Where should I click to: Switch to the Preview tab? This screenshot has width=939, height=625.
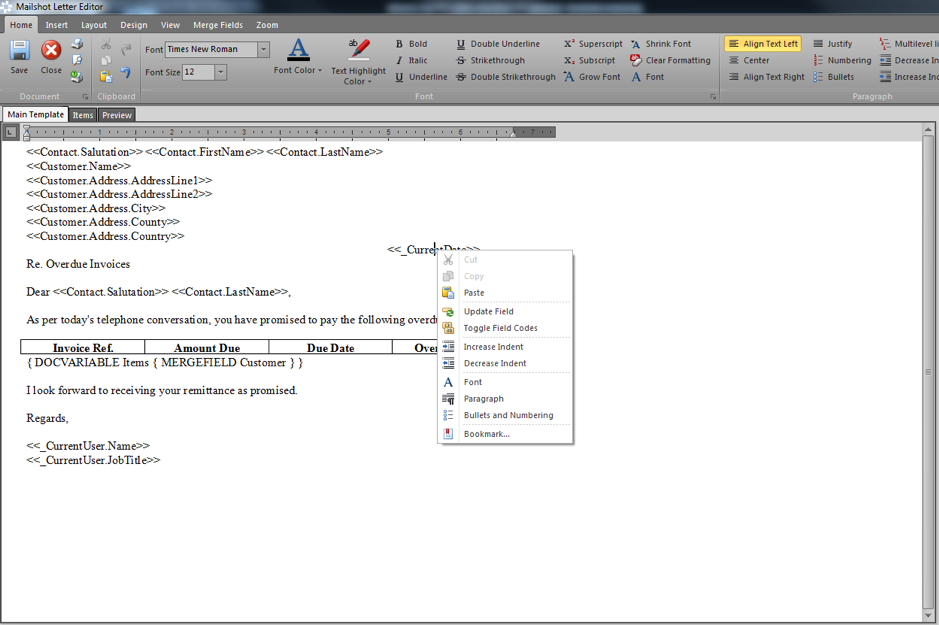click(116, 114)
